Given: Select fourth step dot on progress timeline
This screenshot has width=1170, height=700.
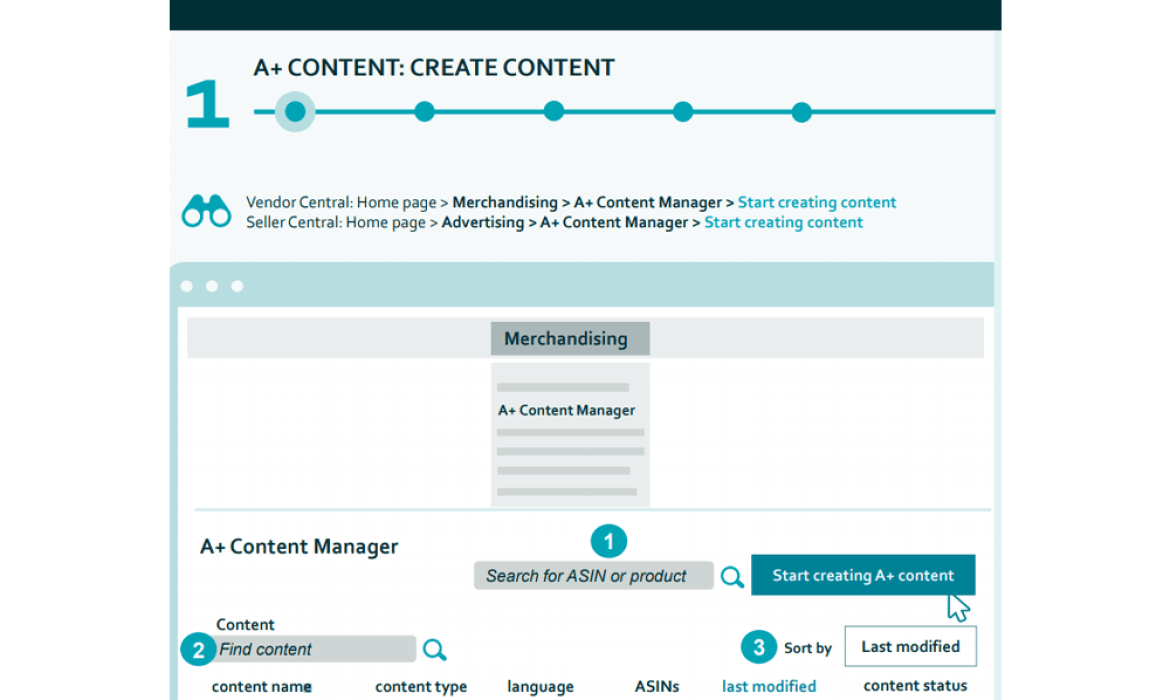Looking at the screenshot, I should [x=683, y=112].
